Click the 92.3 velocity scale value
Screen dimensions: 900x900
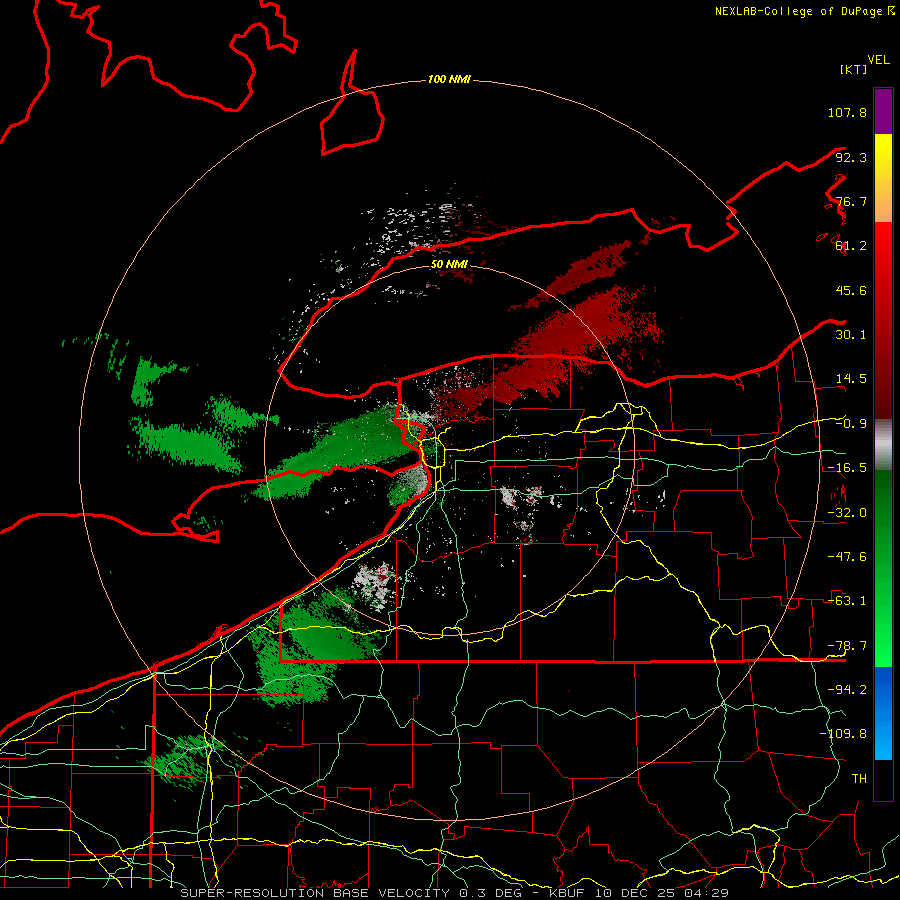[851, 157]
